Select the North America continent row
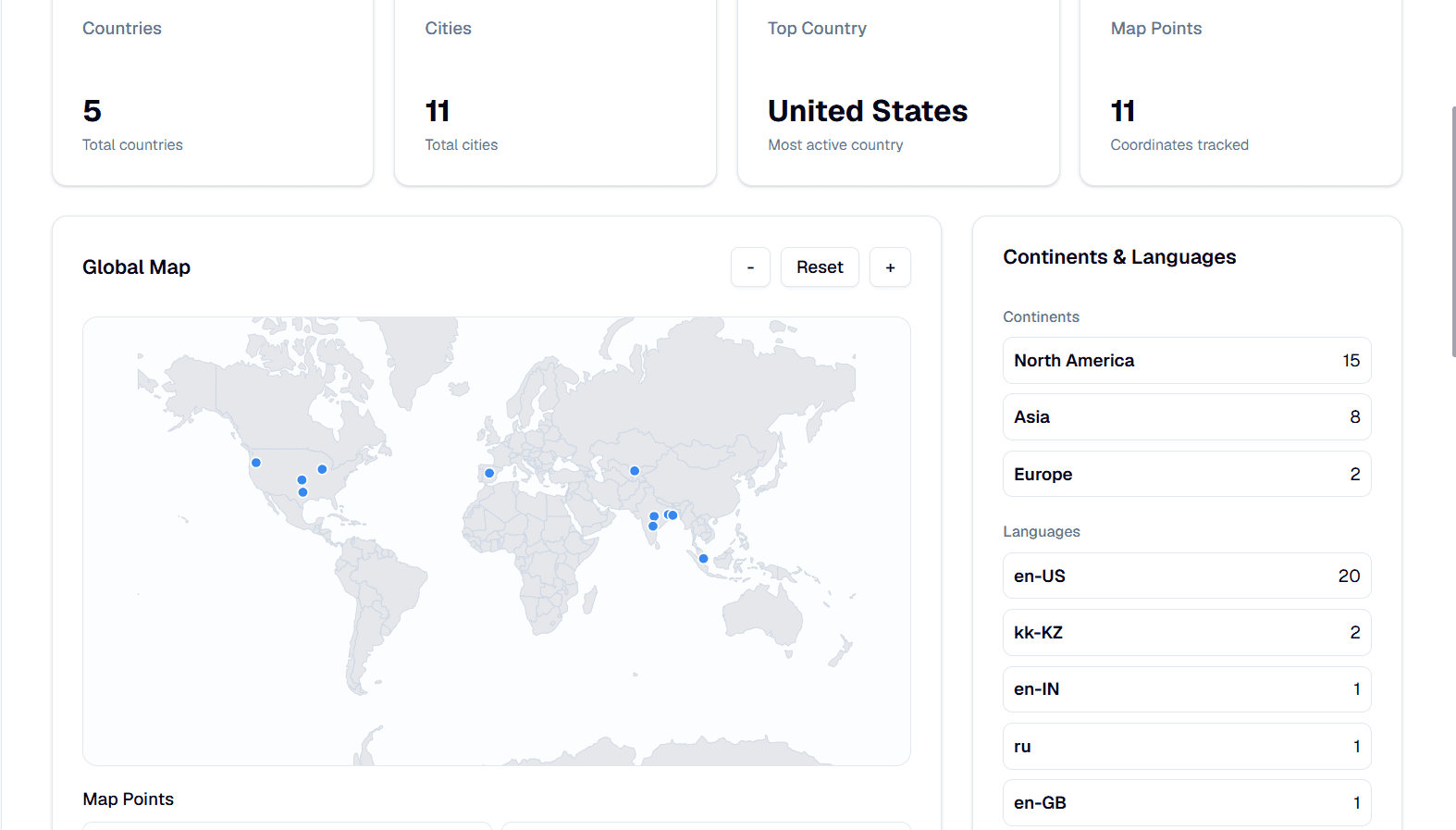Image resolution: width=1456 pixels, height=830 pixels. click(x=1187, y=361)
